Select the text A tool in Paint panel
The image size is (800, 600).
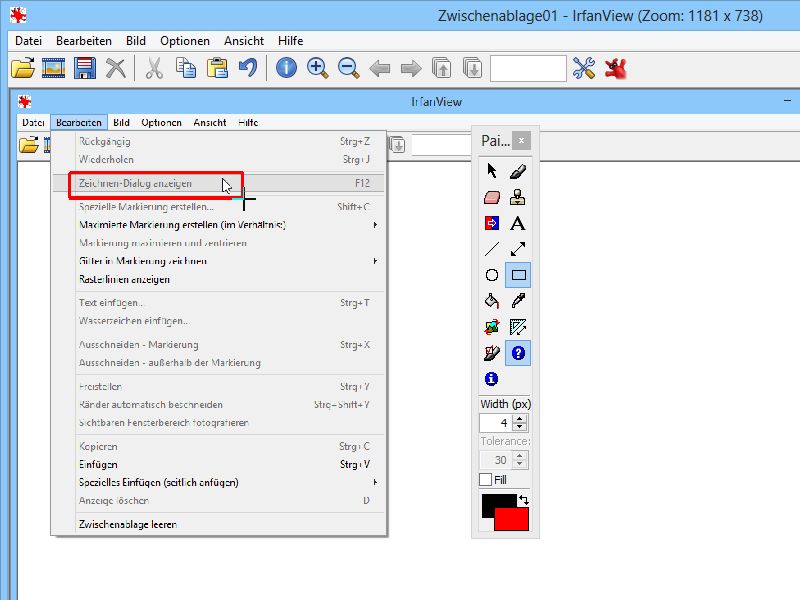click(518, 223)
